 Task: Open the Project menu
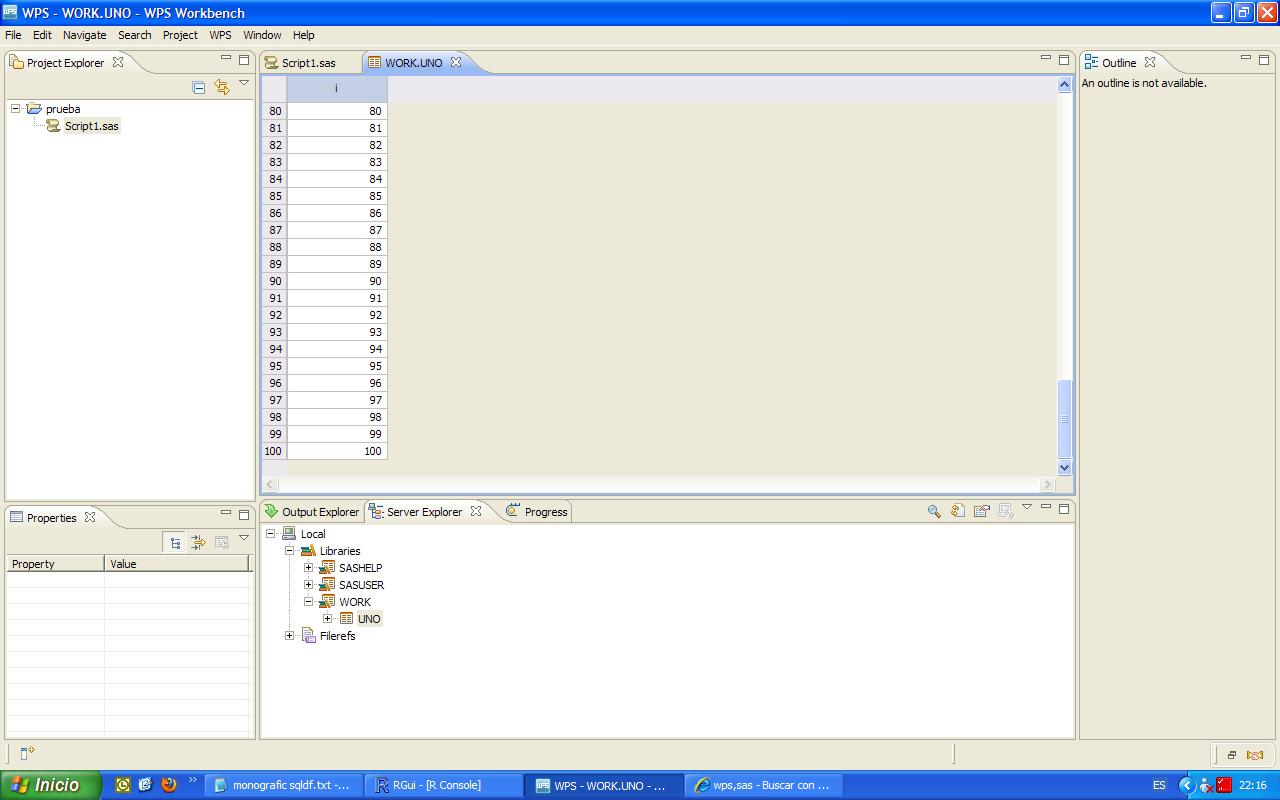(x=180, y=35)
